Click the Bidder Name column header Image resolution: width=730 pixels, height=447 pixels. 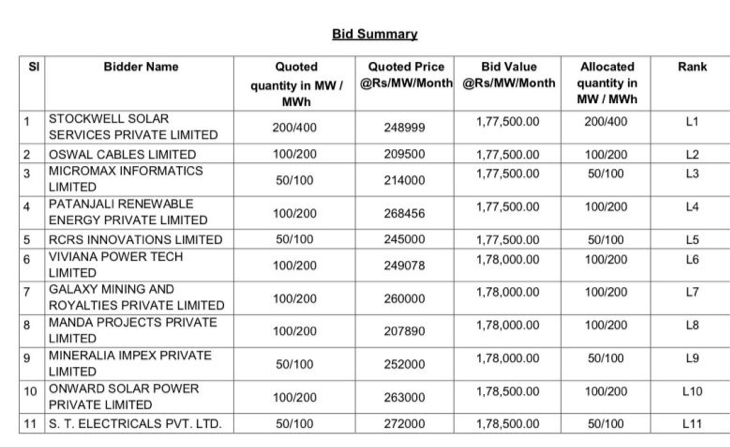pos(141,67)
